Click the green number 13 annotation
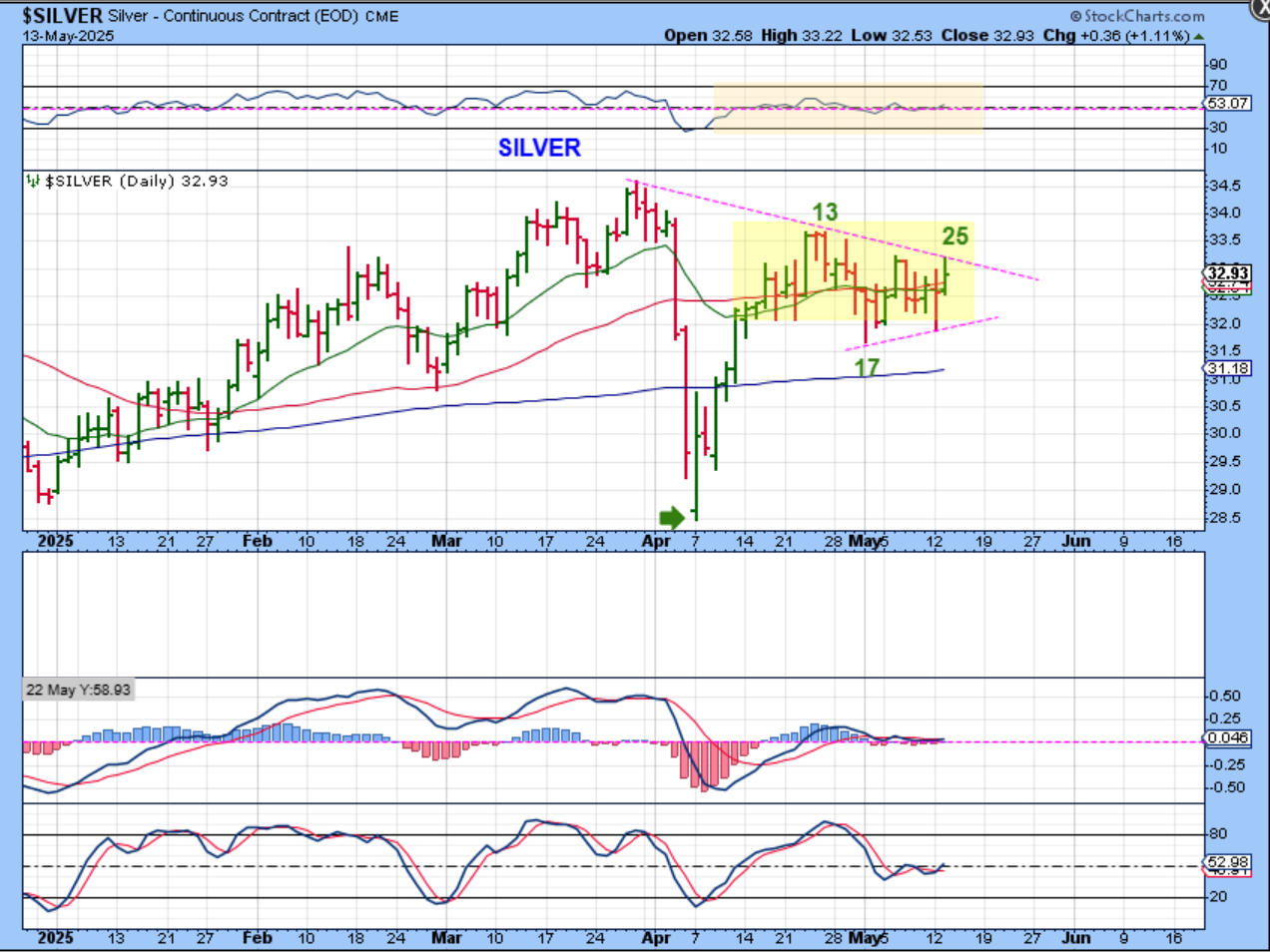The width and height of the screenshot is (1270, 952). point(825,212)
